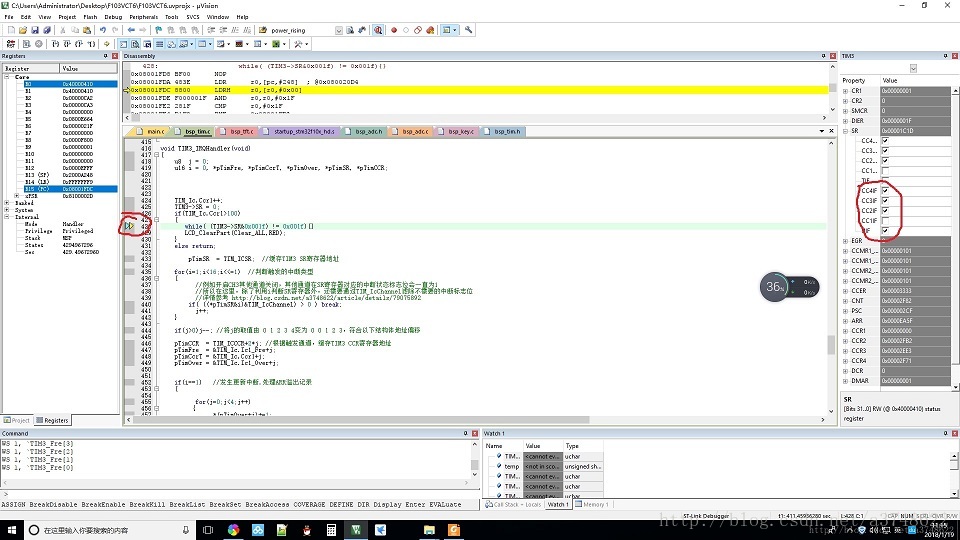960x540 pixels.
Task: Open the Peripherals menu
Action: 143,17
